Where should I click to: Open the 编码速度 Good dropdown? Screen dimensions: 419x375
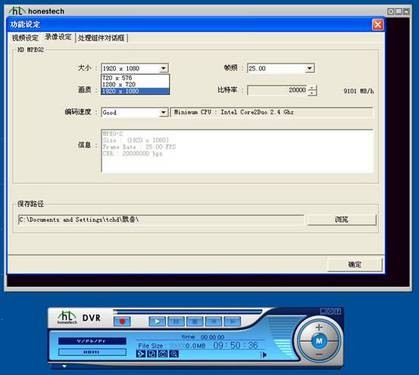point(163,112)
